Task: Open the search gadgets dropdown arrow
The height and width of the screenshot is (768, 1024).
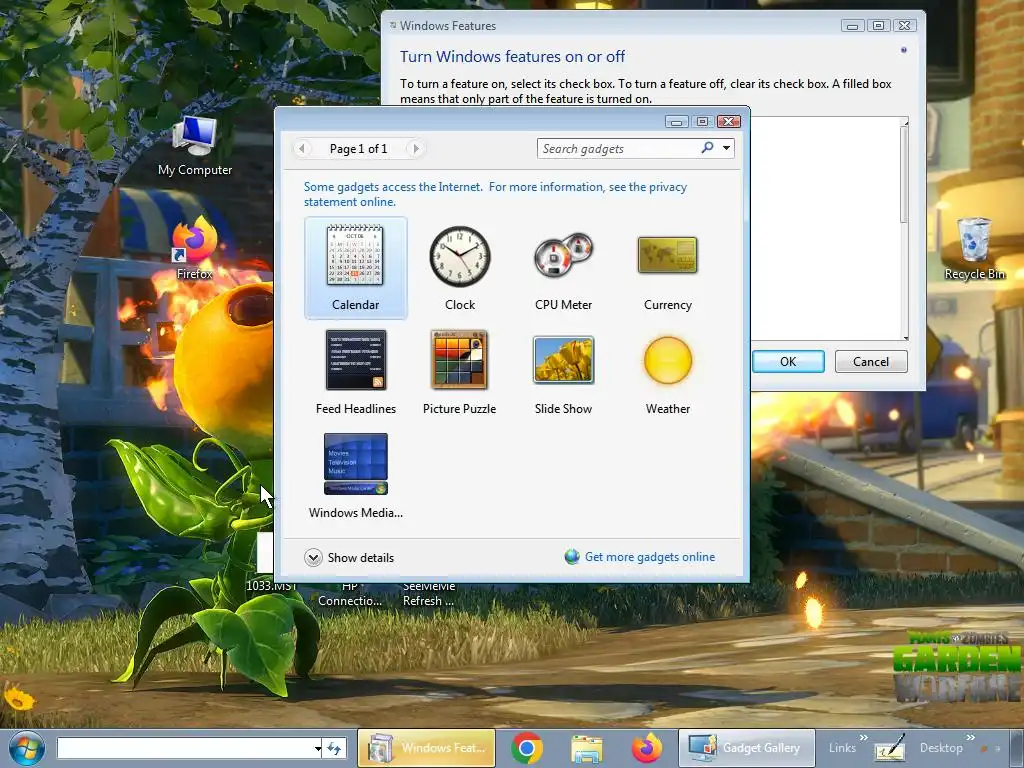Action: [x=726, y=148]
